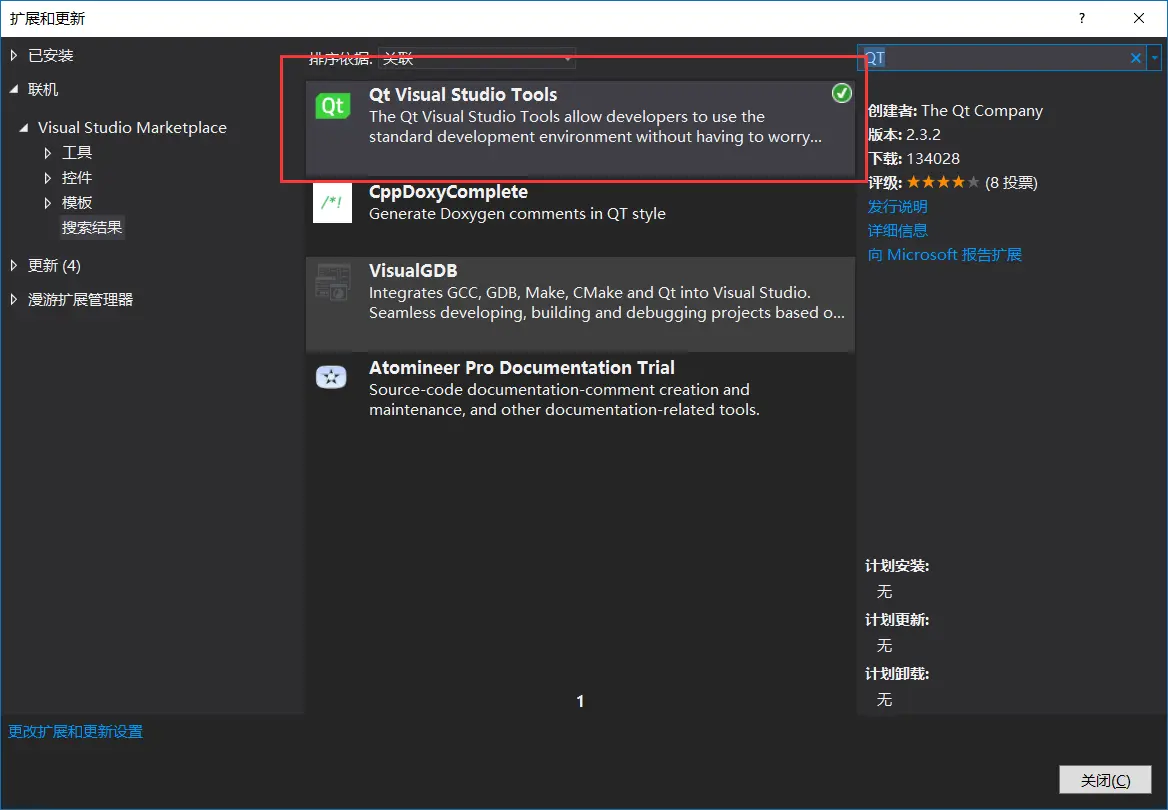
Task: Expand the 工具 node
Action: (48, 154)
